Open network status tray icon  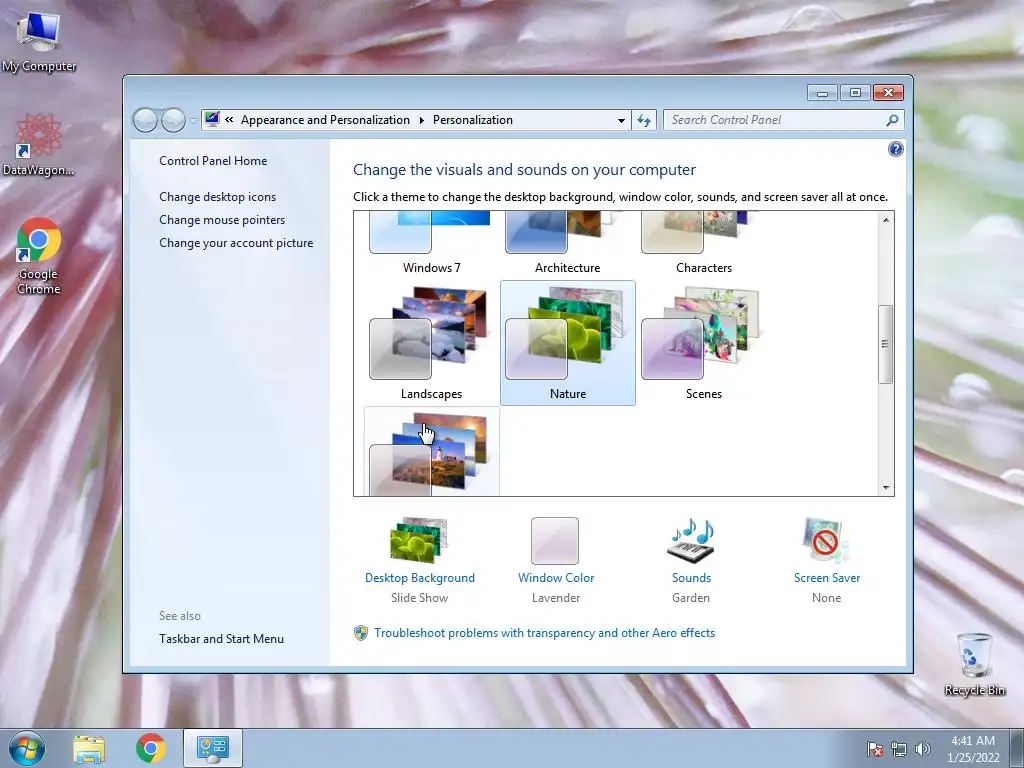click(x=899, y=749)
